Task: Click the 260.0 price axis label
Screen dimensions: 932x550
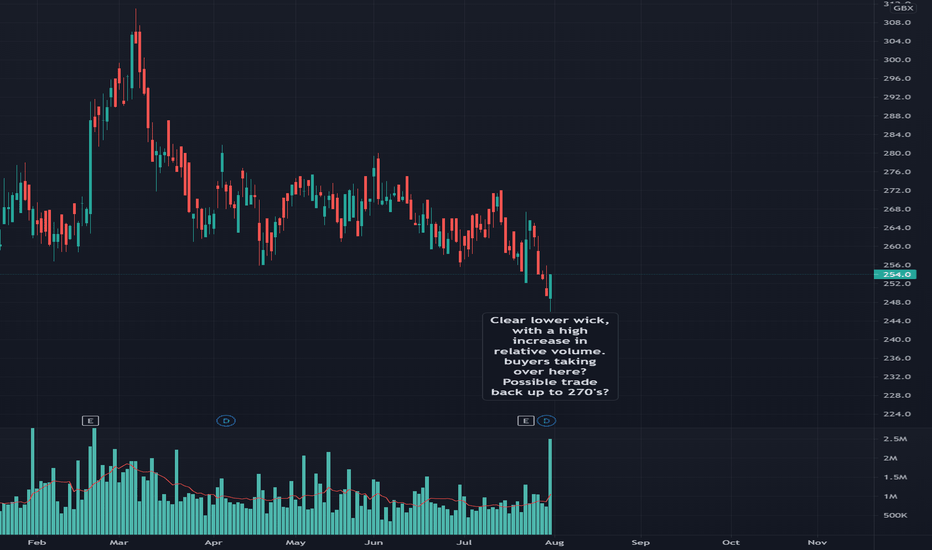Action: point(897,246)
